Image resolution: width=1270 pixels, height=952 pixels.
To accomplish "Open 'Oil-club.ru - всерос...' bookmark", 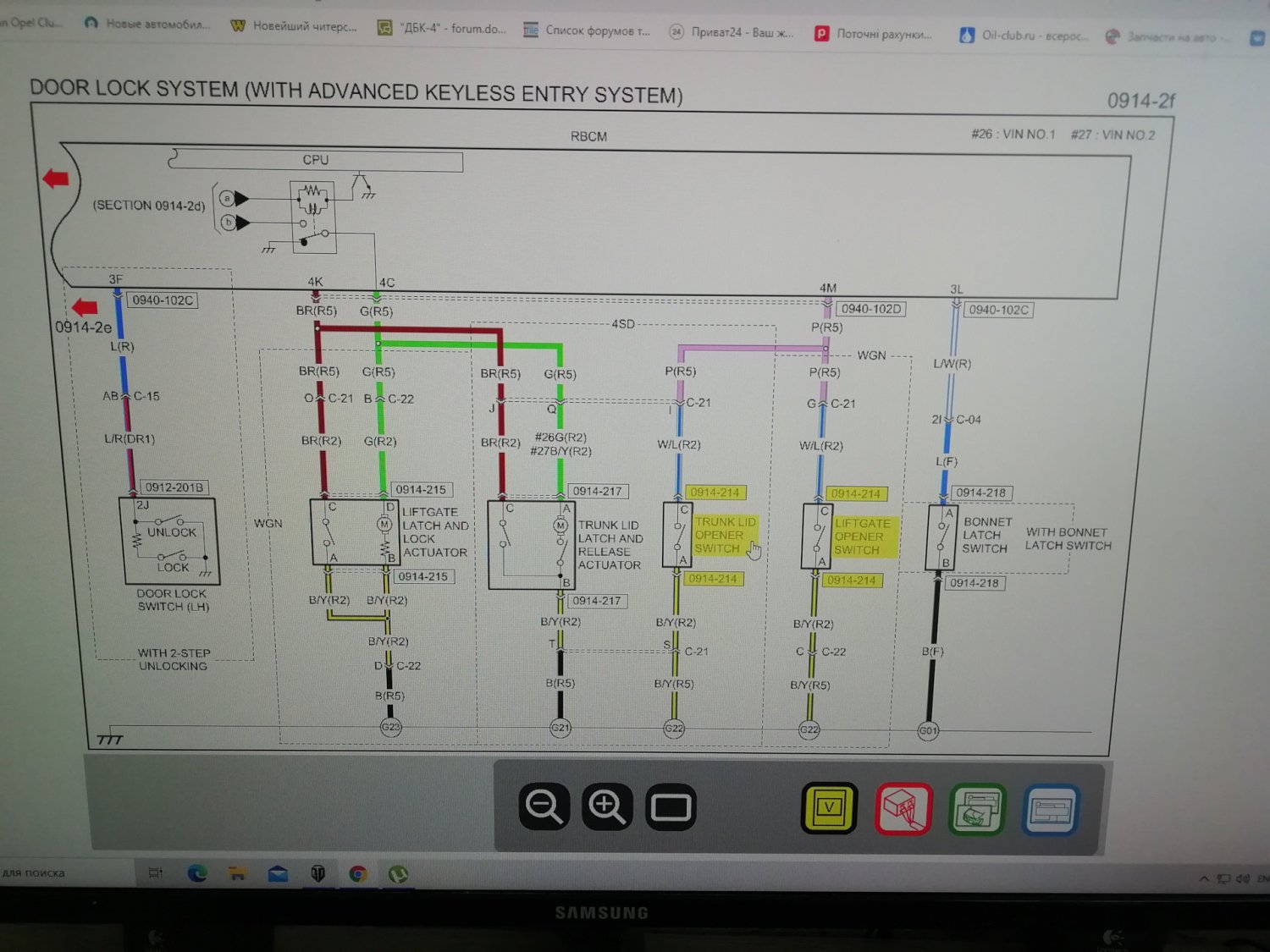I will 1024,36.
